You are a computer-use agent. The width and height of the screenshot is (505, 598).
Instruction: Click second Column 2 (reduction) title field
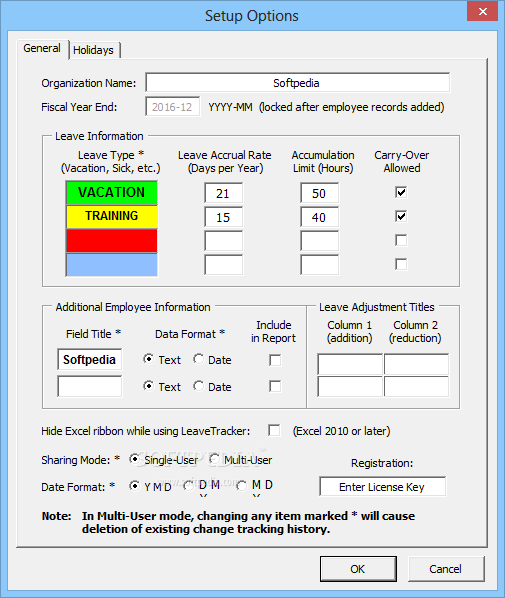416,387
